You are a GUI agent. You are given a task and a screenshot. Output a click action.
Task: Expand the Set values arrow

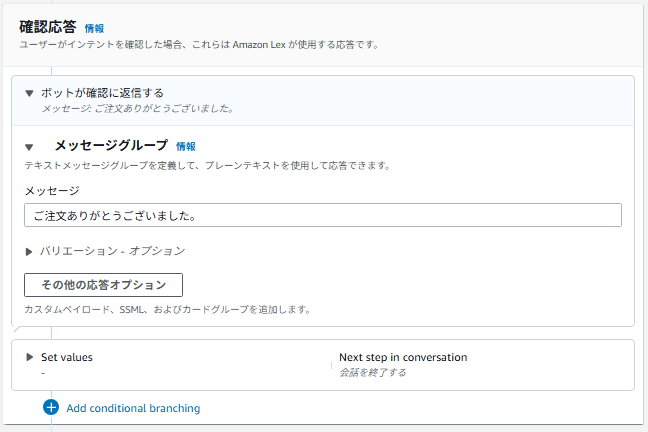click(30, 357)
